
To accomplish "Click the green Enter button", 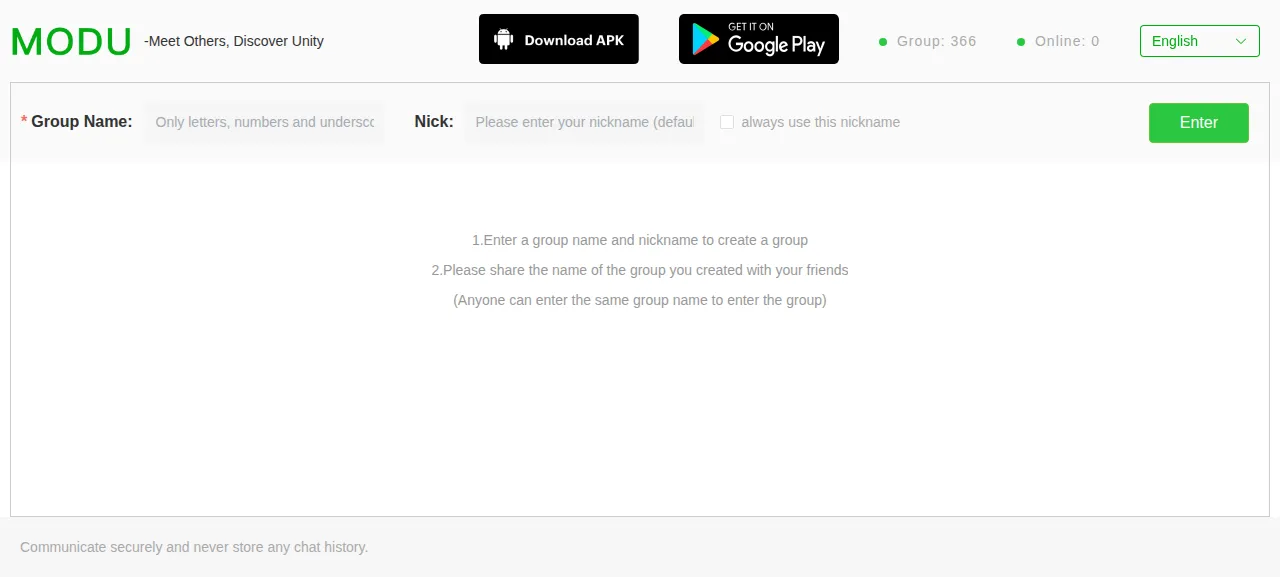I will click(1199, 123).
